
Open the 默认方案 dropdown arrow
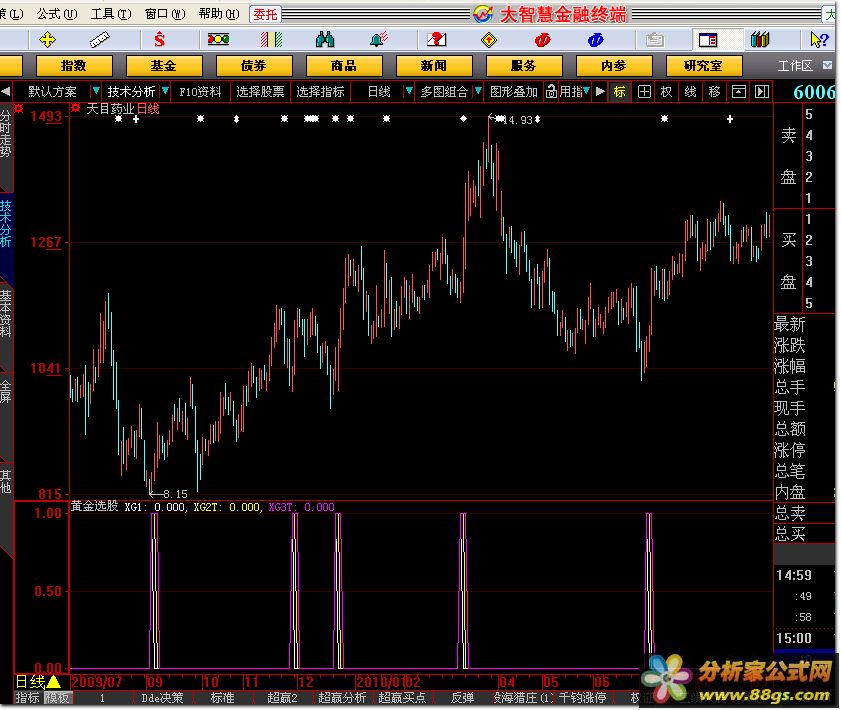(x=95, y=91)
